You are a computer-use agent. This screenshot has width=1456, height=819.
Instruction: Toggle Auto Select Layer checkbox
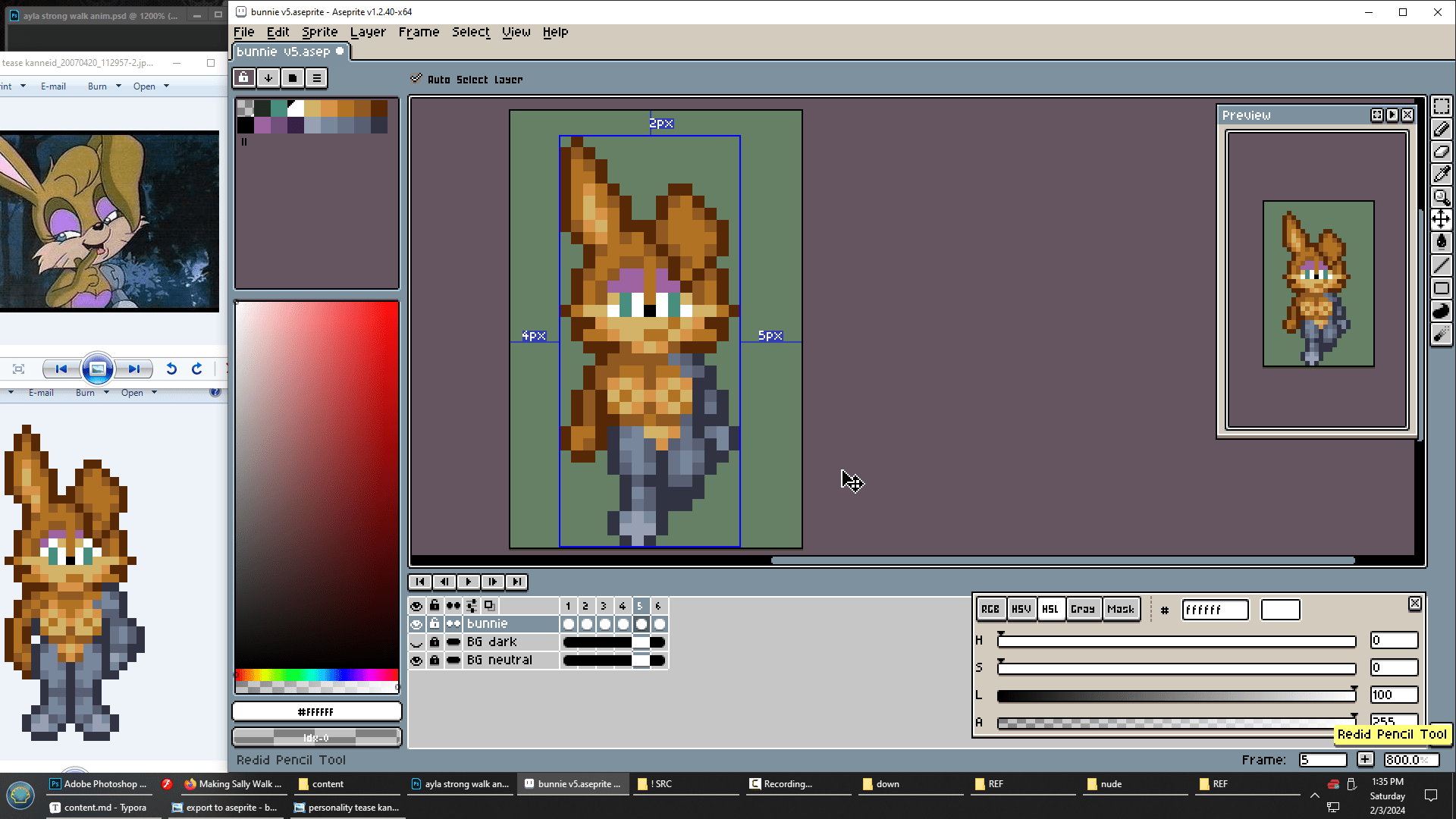(x=416, y=78)
